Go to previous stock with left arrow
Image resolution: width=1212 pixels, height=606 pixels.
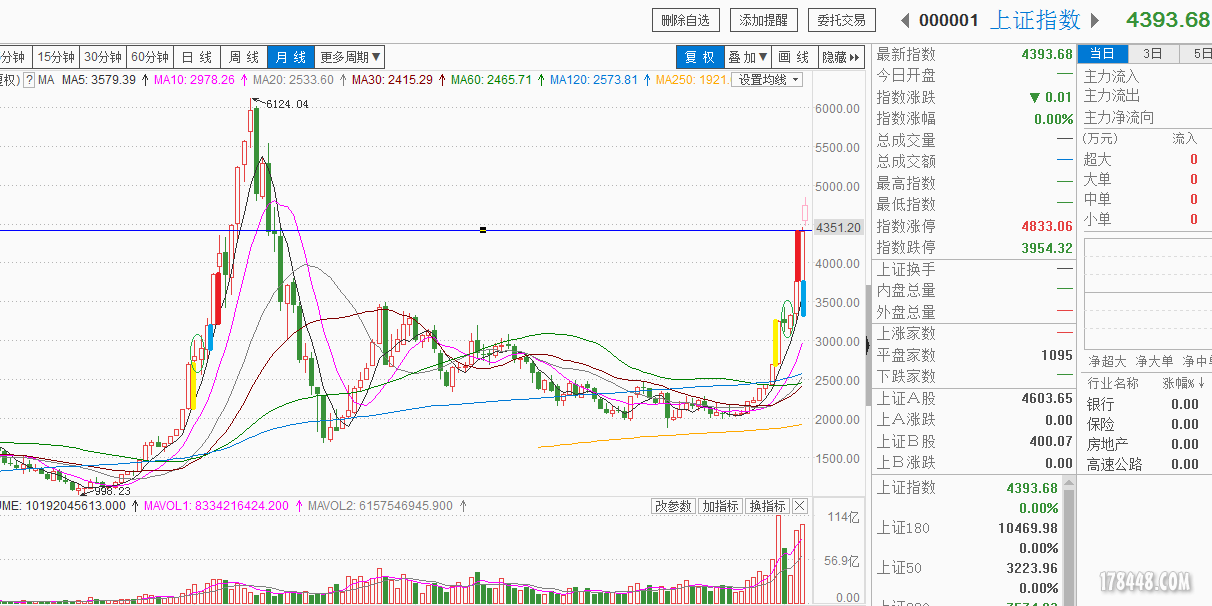pos(906,20)
